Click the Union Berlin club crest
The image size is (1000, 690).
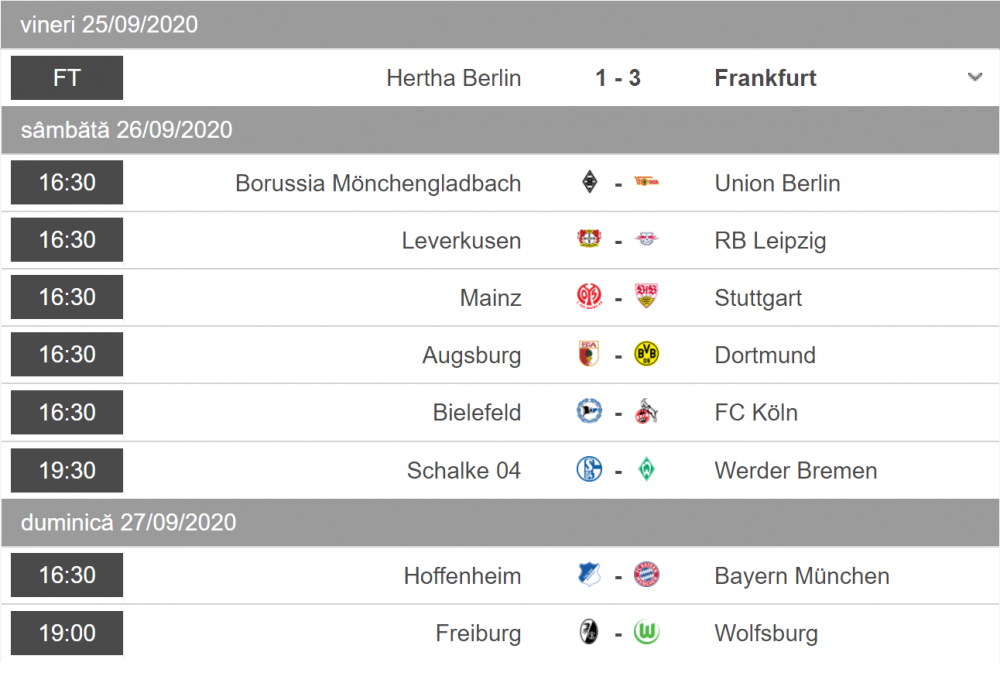(x=647, y=183)
